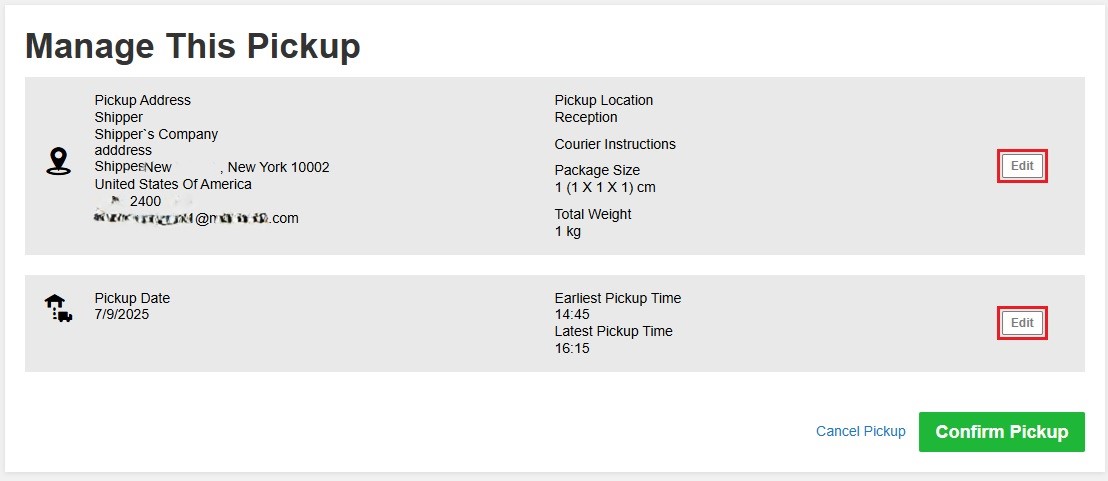The height and width of the screenshot is (481, 1108).
Task: Click the 16:15 latest pickup time
Action: click(x=572, y=348)
